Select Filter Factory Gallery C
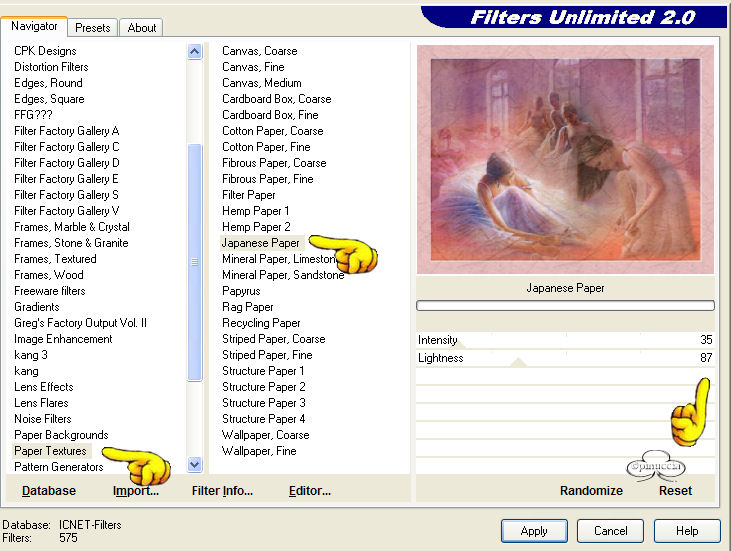 point(67,147)
